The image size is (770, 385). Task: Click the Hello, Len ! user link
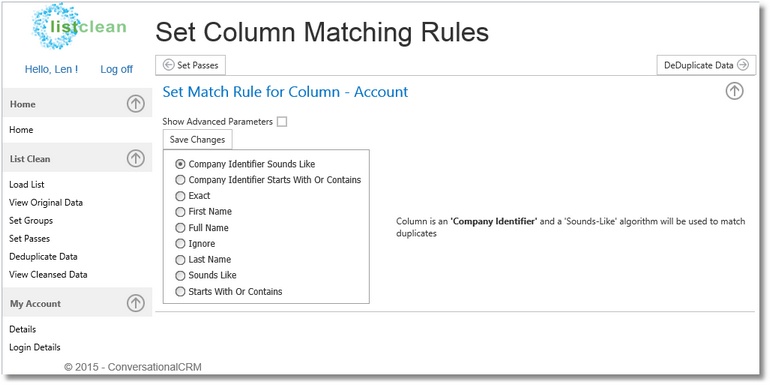[51, 69]
